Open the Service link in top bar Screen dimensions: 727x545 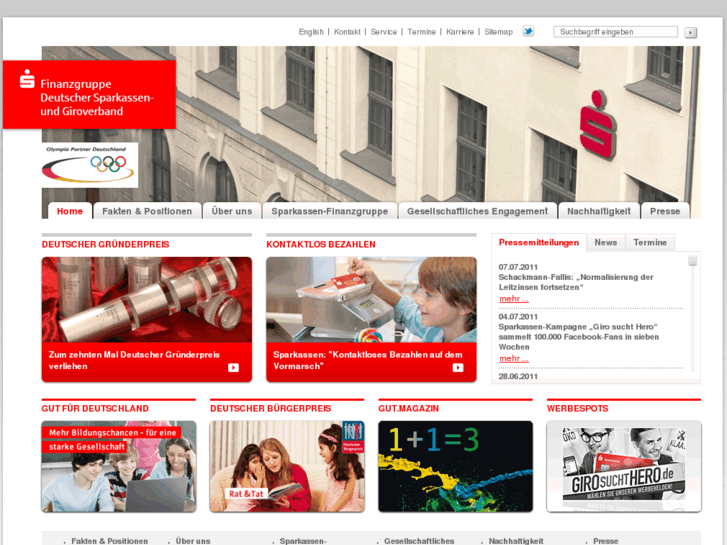tap(383, 32)
